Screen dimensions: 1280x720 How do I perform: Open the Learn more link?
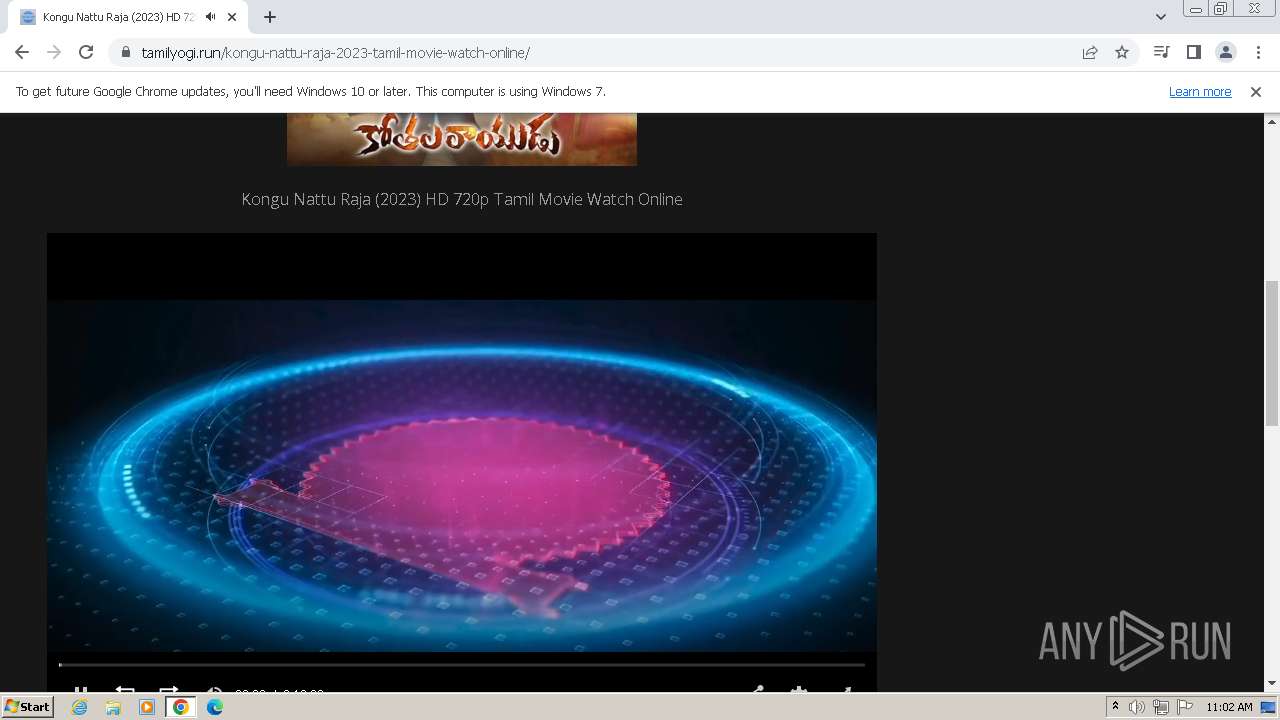1200,91
